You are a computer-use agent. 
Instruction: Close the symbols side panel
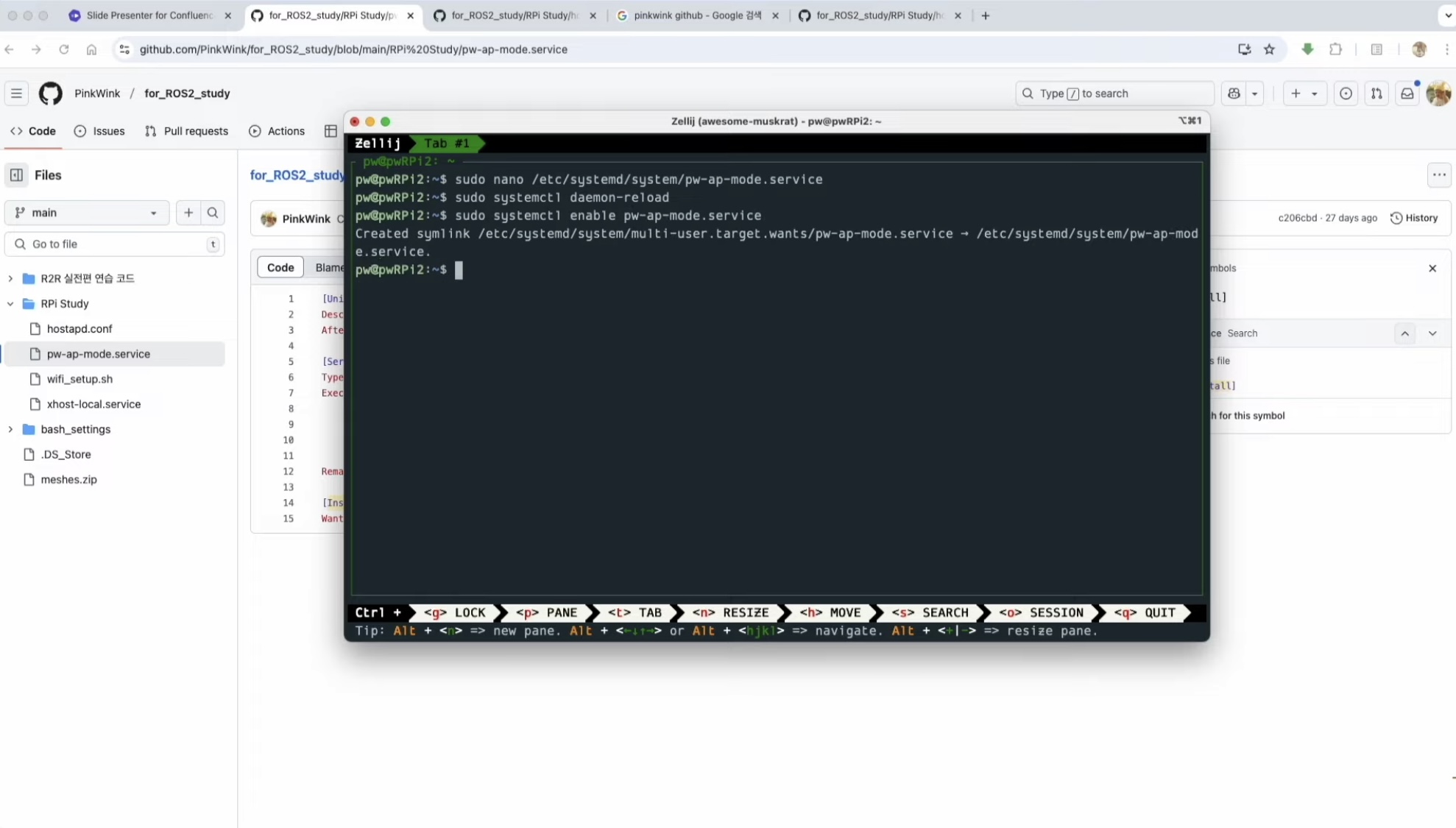coord(1432,269)
